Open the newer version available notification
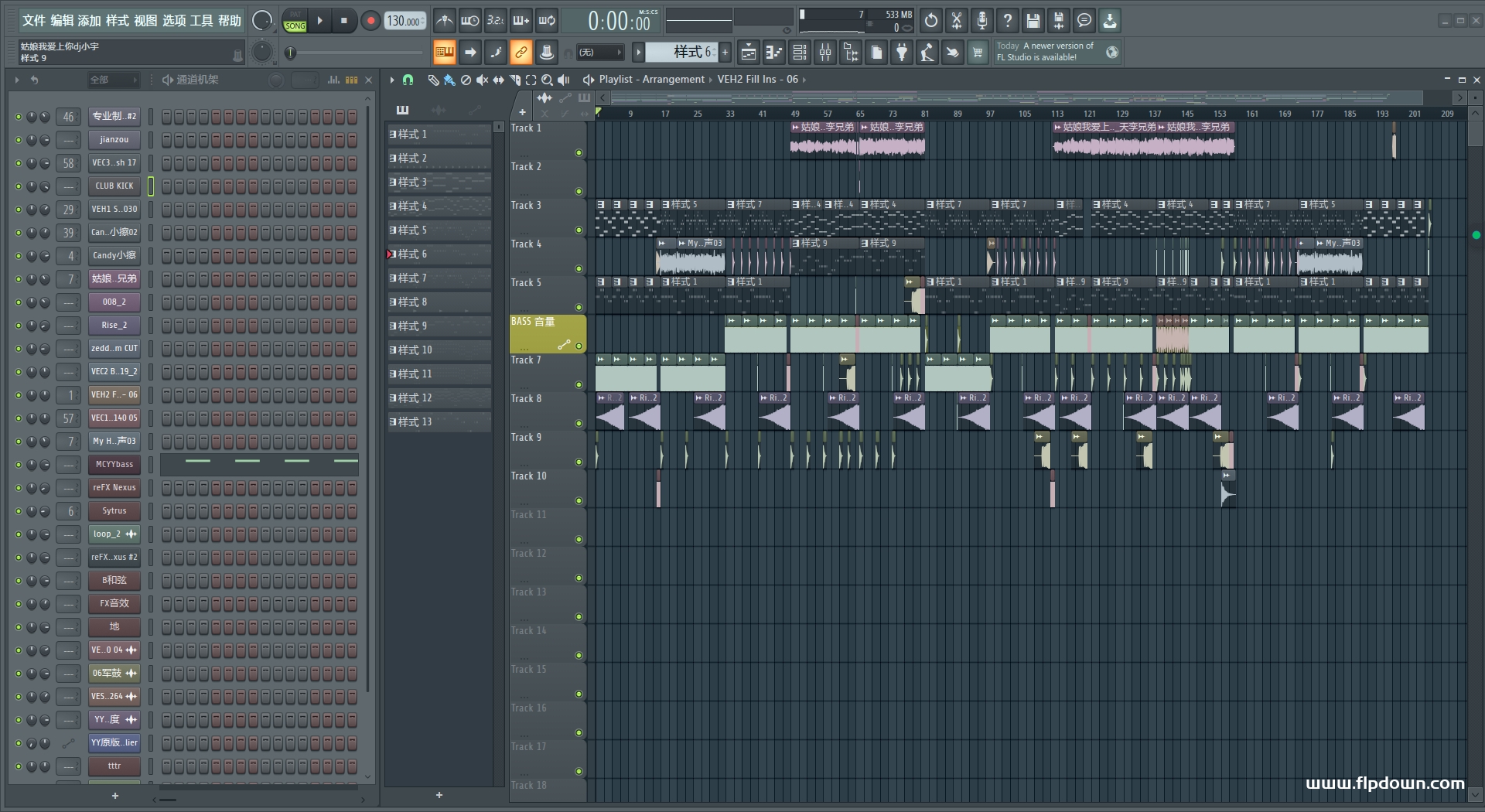Viewport: 1485px width, 812px height. coord(1057,52)
